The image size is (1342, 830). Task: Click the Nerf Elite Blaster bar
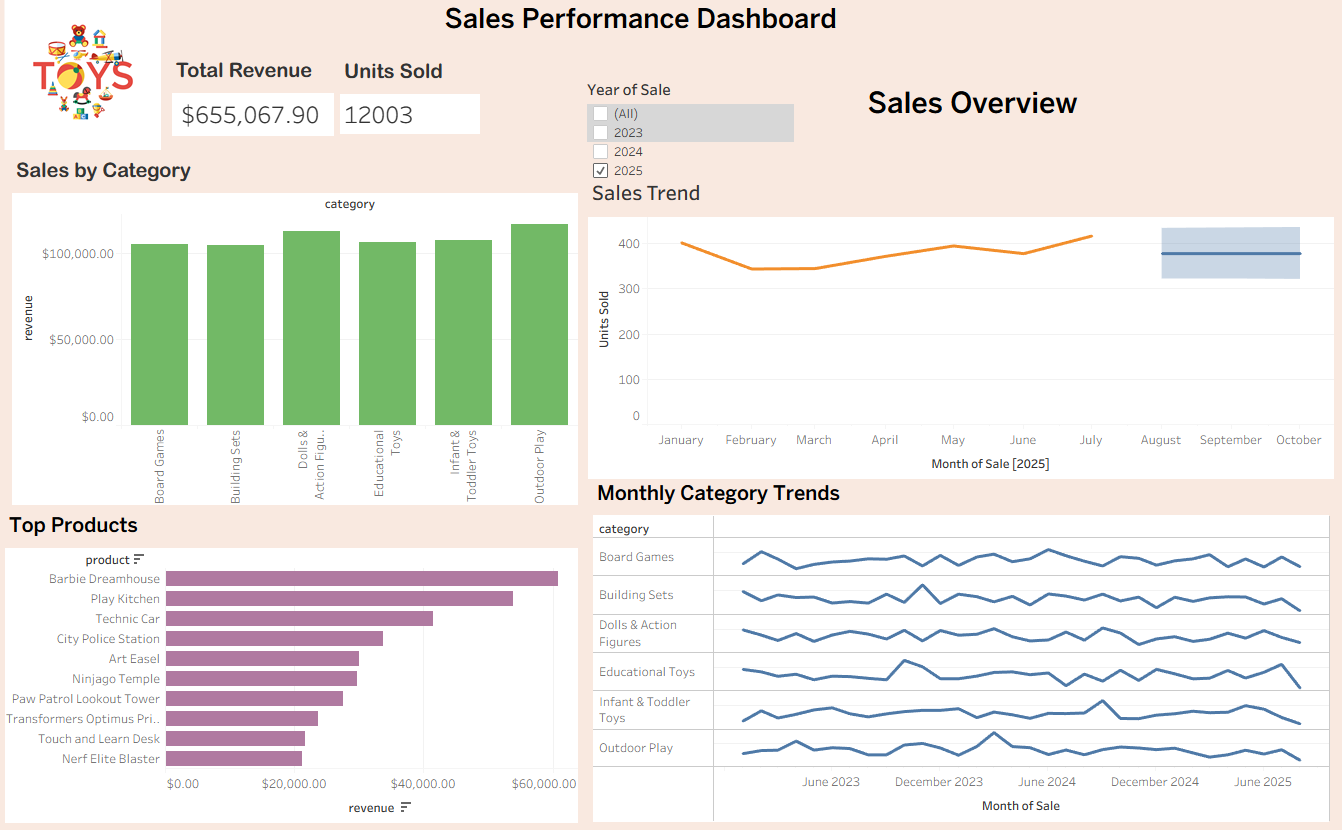click(233, 758)
